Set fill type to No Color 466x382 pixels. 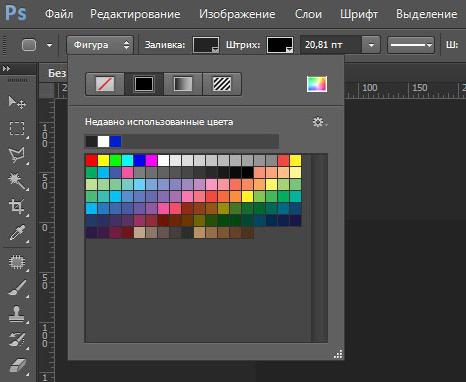pos(105,84)
